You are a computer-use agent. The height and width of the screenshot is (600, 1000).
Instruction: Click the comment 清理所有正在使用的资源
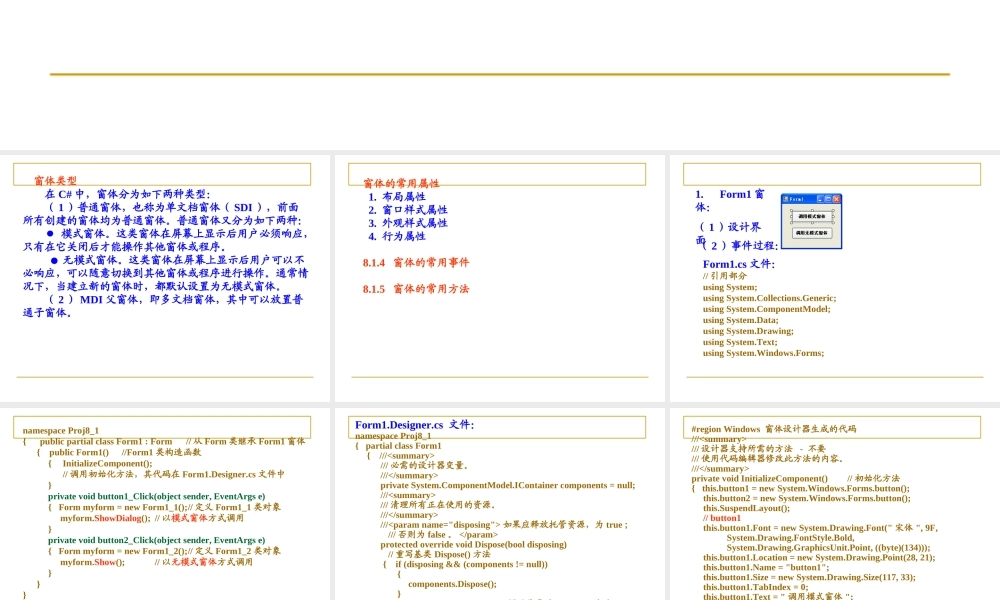tap(438, 505)
